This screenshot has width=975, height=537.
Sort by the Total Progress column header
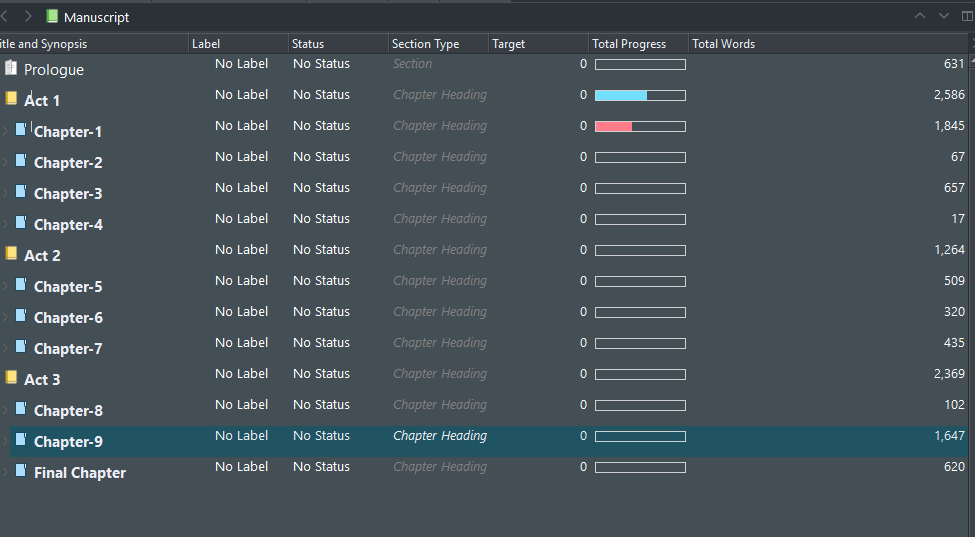pyautogui.click(x=639, y=44)
